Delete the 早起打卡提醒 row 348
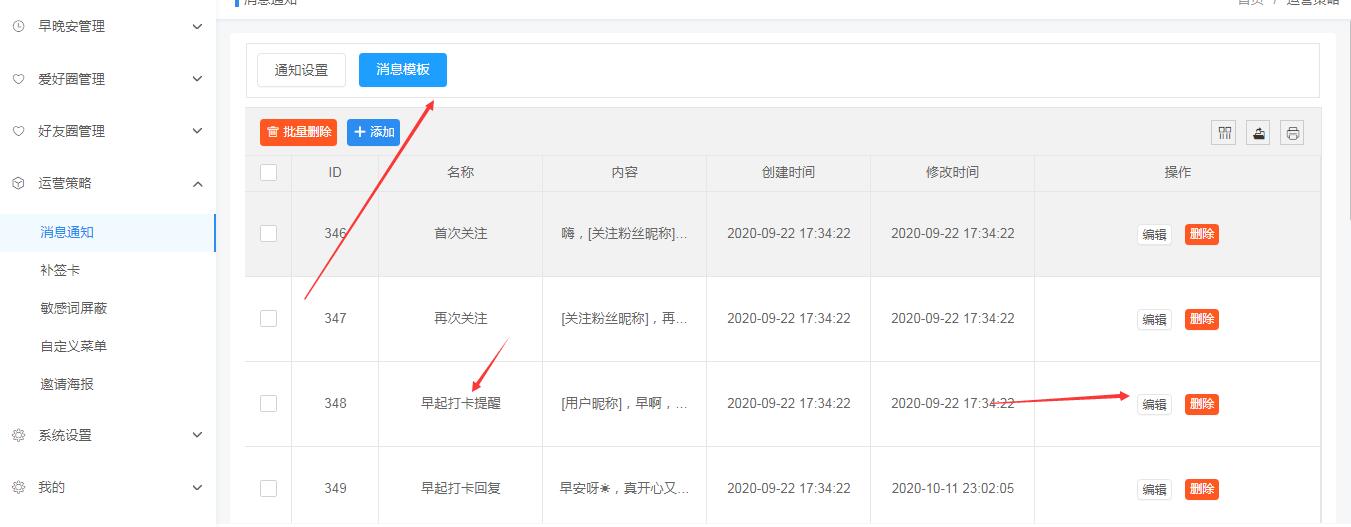The height and width of the screenshot is (527, 1351). pos(1202,404)
